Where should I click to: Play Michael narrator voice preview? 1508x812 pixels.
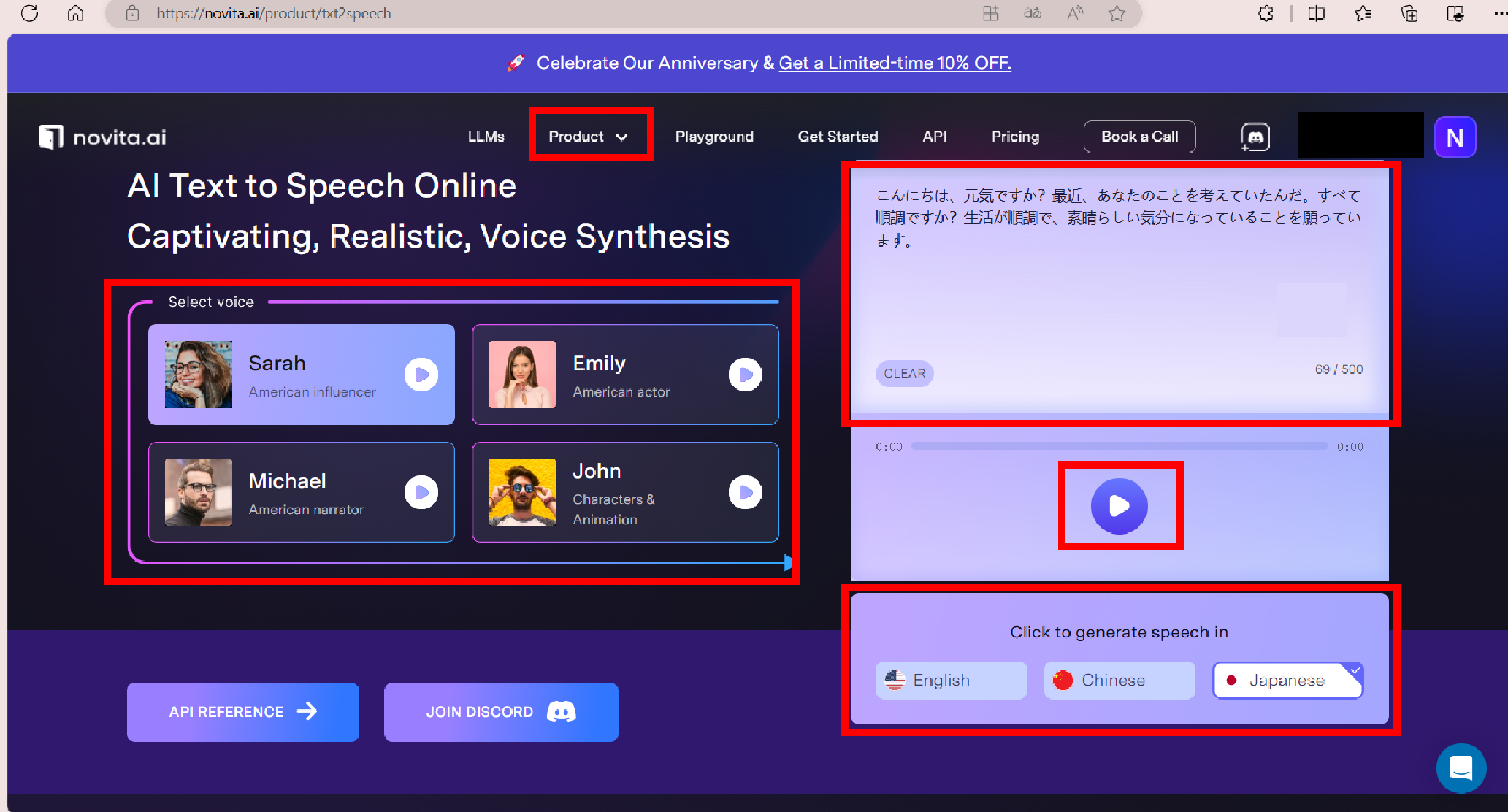pyautogui.click(x=421, y=492)
